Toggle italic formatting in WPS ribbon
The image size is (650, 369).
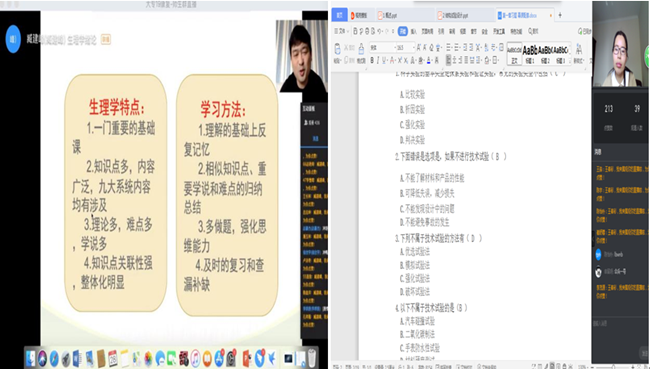click(378, 61)
